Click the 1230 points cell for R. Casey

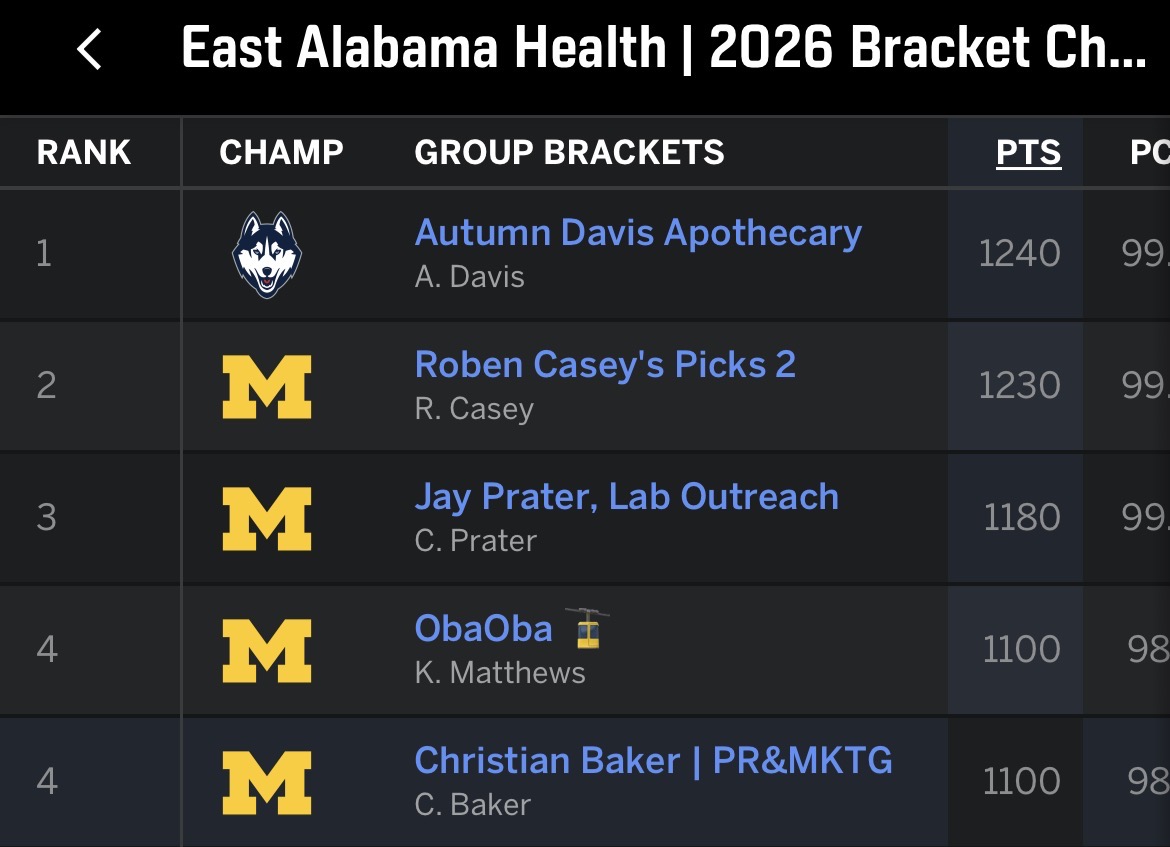point(1019,386)
